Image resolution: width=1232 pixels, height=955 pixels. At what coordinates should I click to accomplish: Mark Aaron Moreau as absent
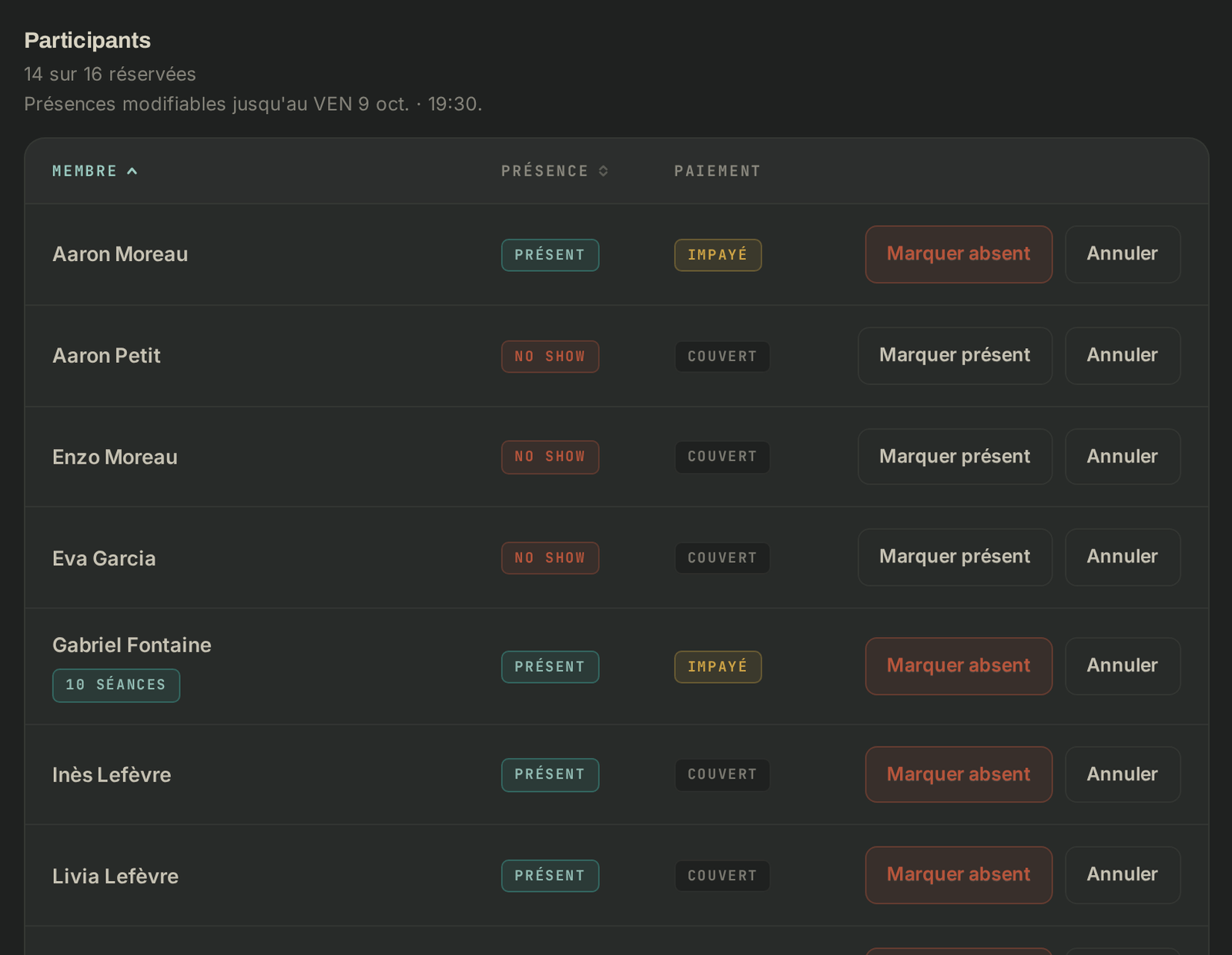coord(959,254)
